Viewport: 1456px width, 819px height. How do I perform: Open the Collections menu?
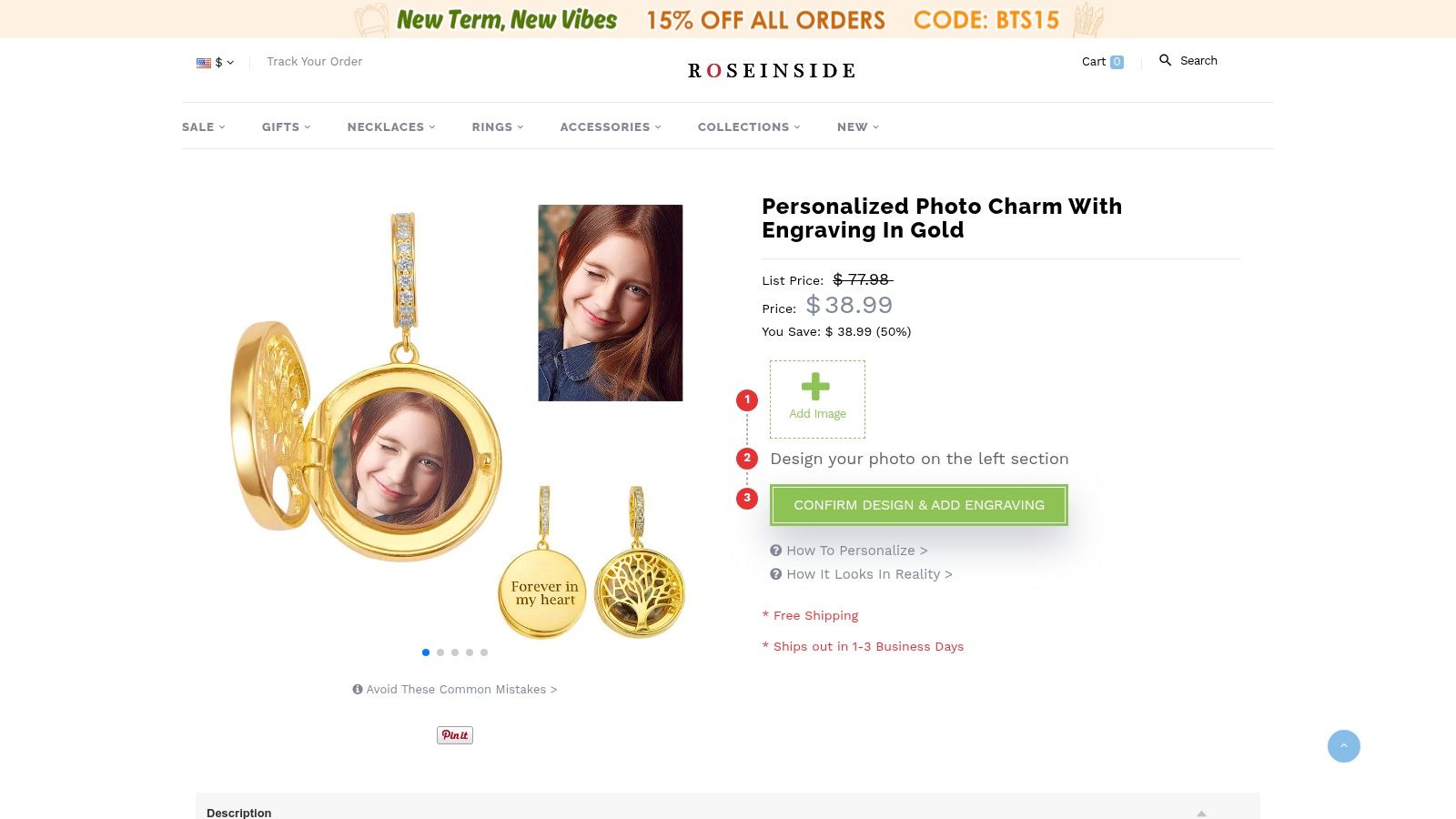[x=748, y=126]
